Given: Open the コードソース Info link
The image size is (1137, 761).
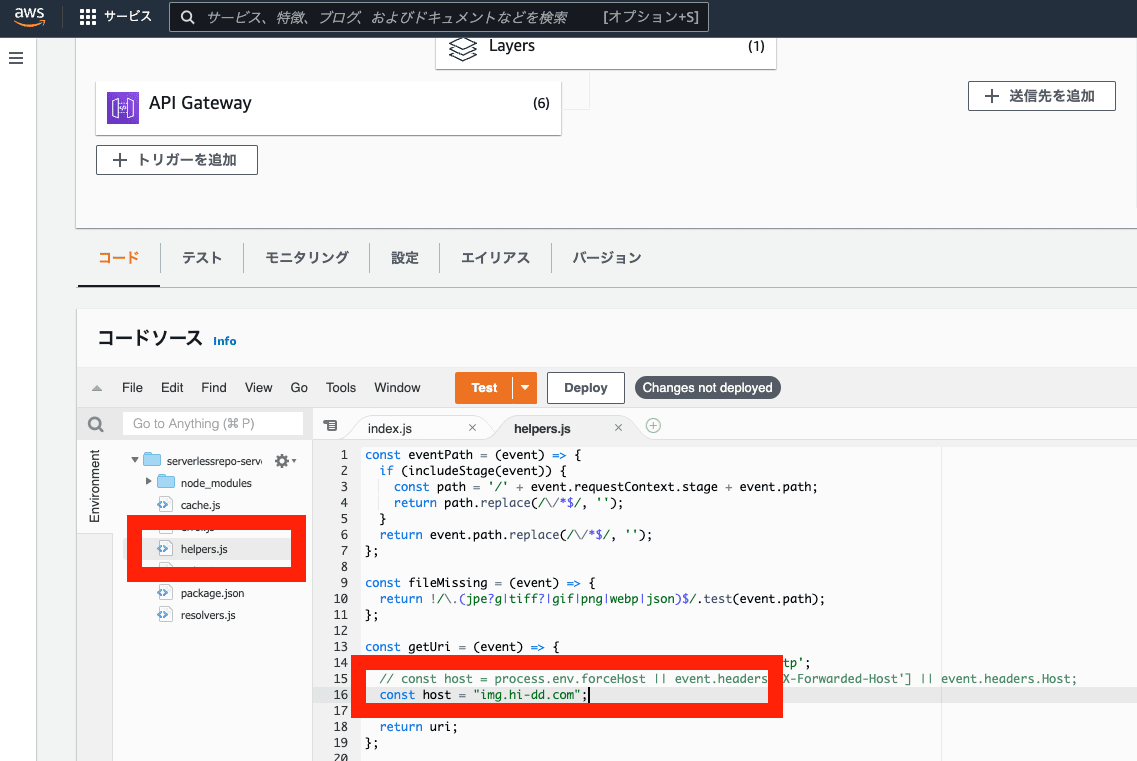Looking at the screenshot, I should click(x=225, y=341).
